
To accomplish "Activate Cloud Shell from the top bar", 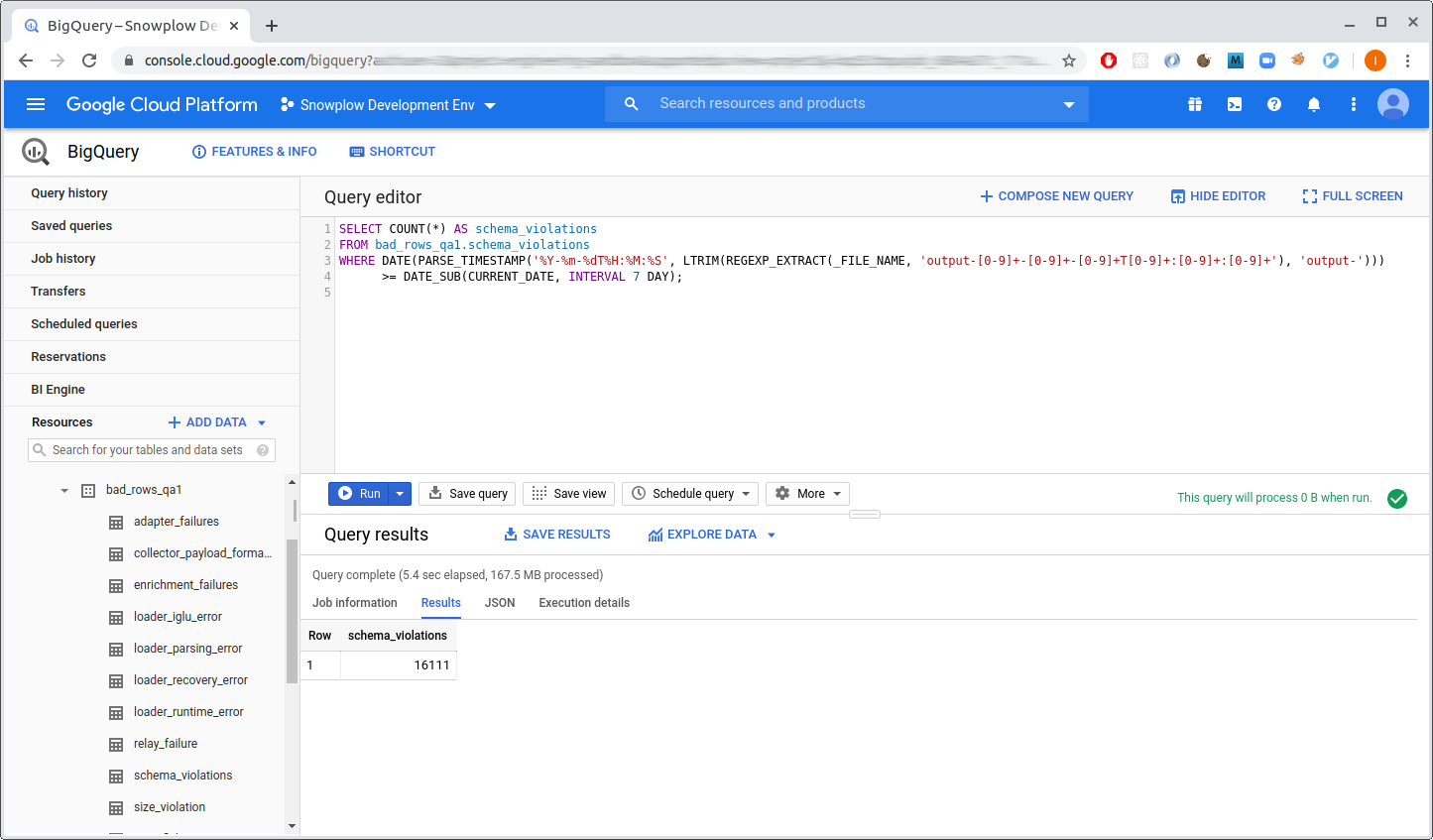I will coord(1235,103).
